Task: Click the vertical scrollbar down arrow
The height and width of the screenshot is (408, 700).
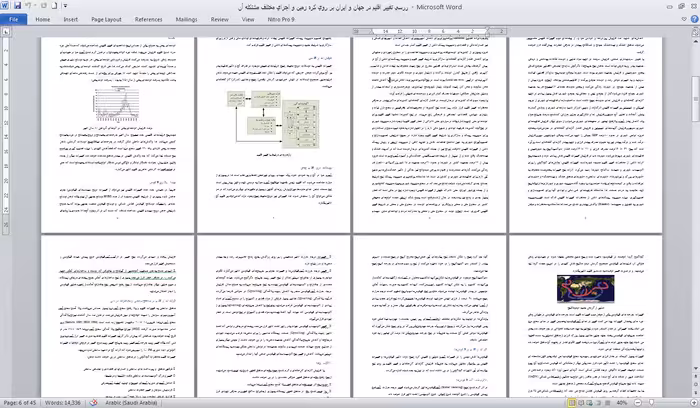Action: (696, 368)
